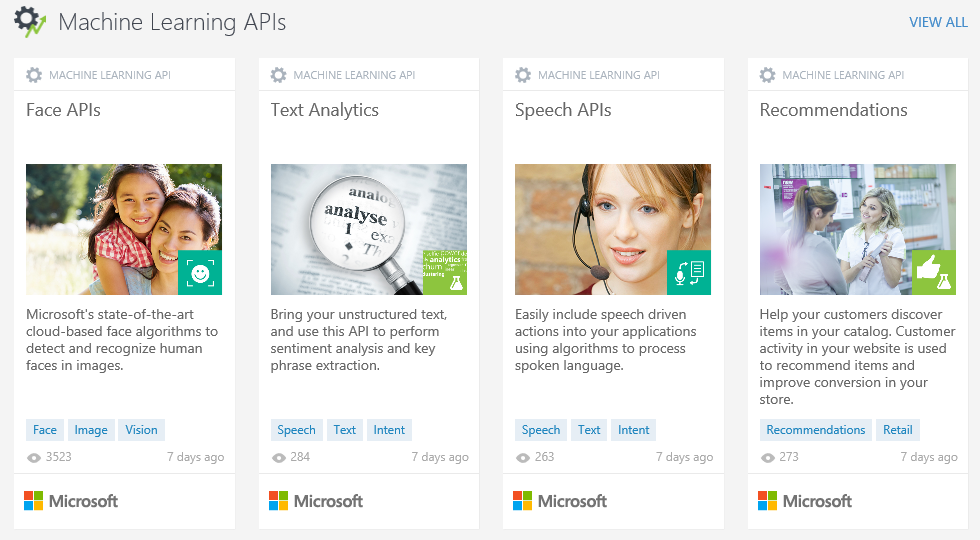The height and width of the screenshot is (540, 980).
Task: Click the view count 3523
Action: pyautogui.click(x=59, y=457)
